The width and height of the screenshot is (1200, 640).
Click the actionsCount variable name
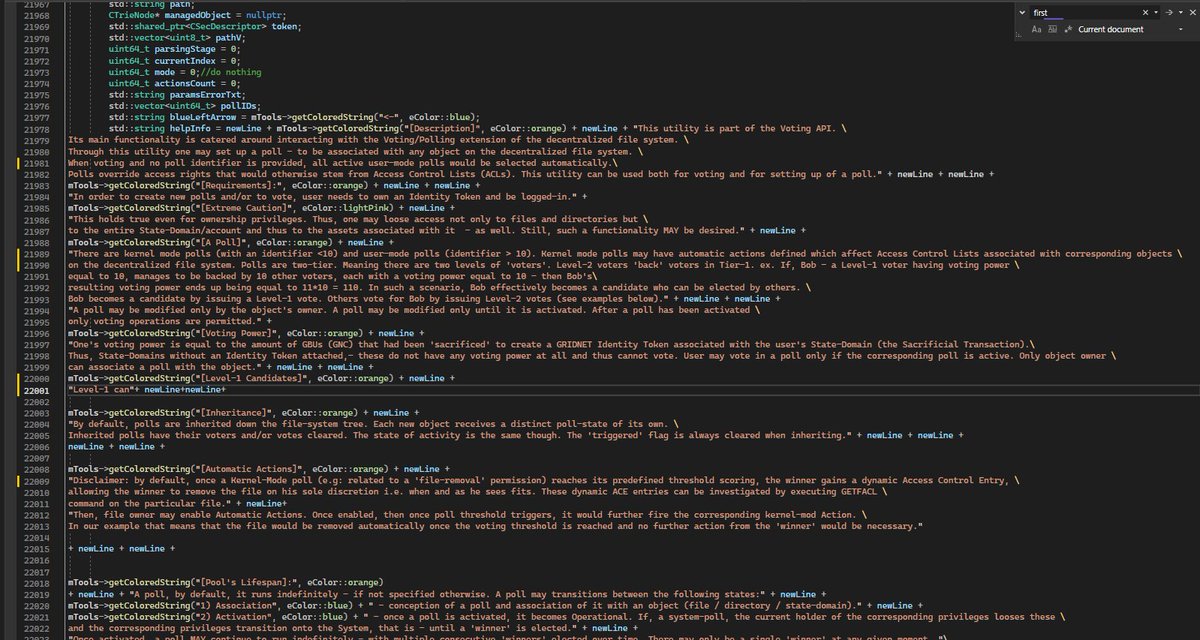click(186, 82)
